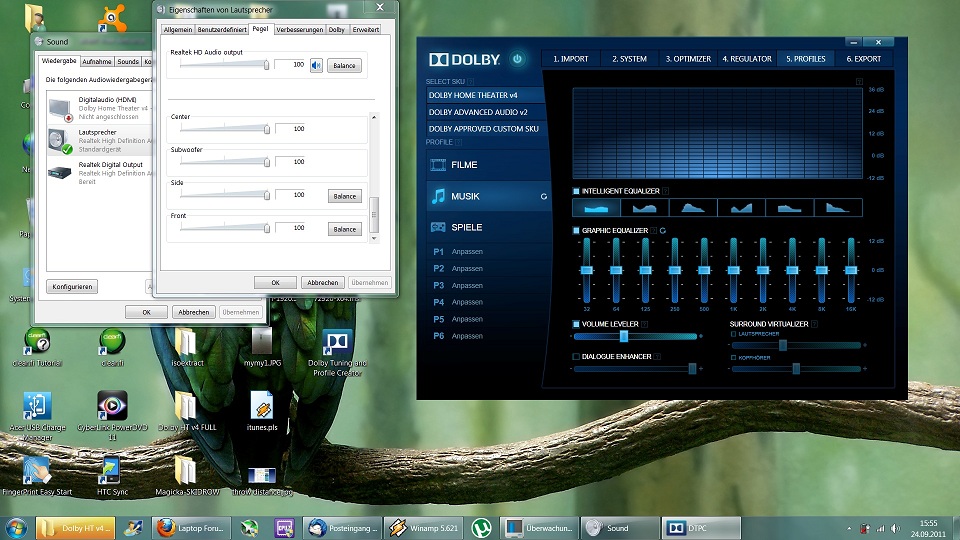Toggle the Dolby power button
The height and width of the screenshot is (540, 960).
pos(517,59)
